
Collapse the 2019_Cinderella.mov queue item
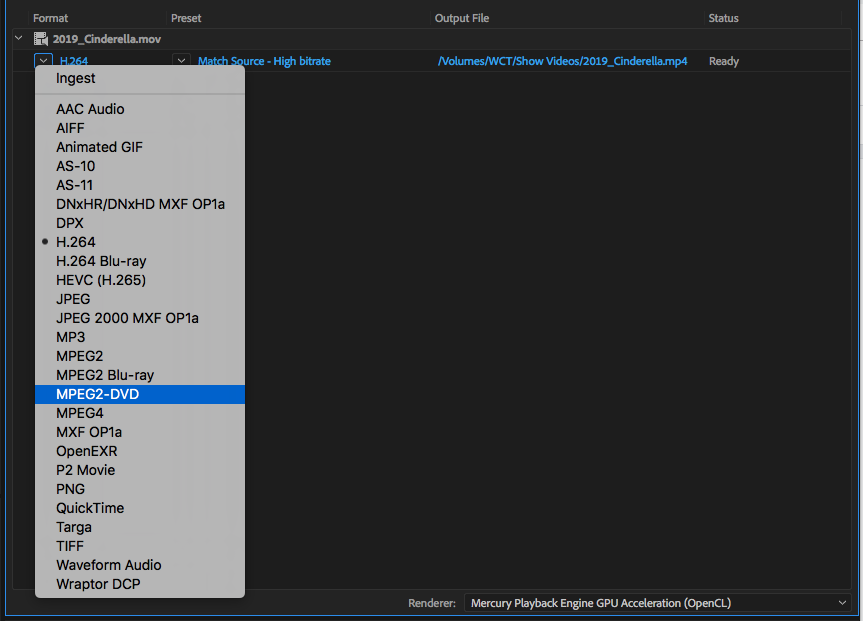pos(18,39)
